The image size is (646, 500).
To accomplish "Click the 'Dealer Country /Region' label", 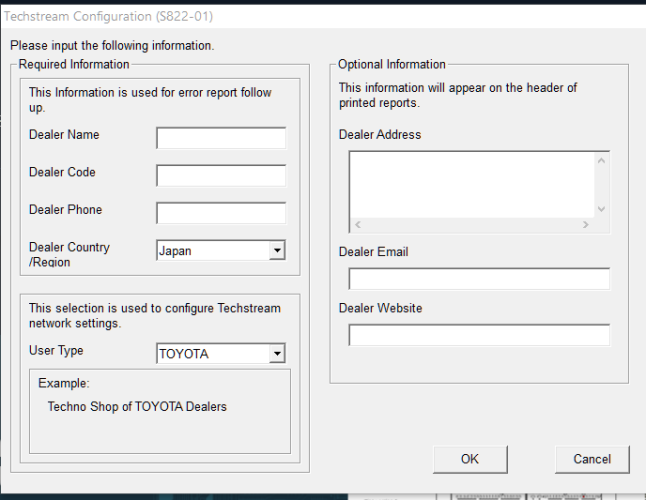I will pos(69,255).
